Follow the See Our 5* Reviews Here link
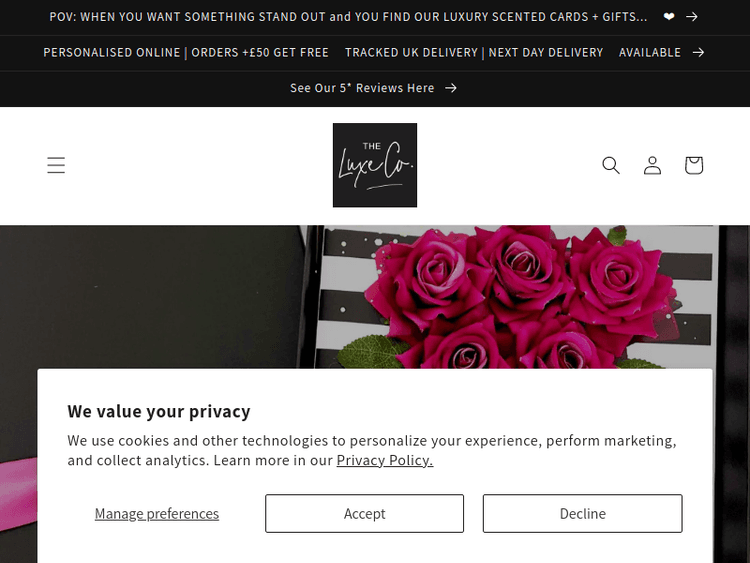This screenshot has width=750, height=563. 362,88
